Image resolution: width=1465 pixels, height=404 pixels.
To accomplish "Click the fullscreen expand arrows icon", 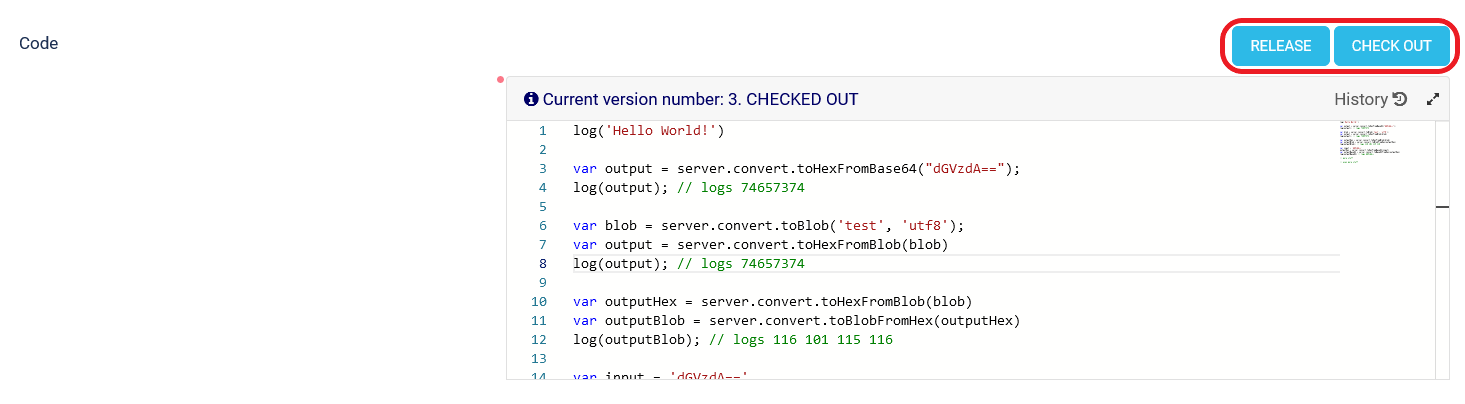I will (1433, 99).
